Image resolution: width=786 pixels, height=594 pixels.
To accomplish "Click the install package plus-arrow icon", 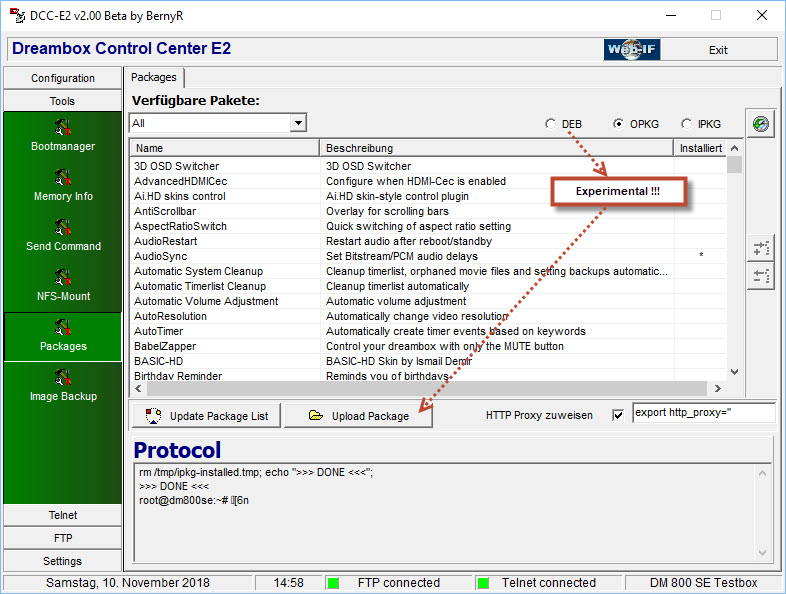I will pyautogui.click(x=761, y=249).
